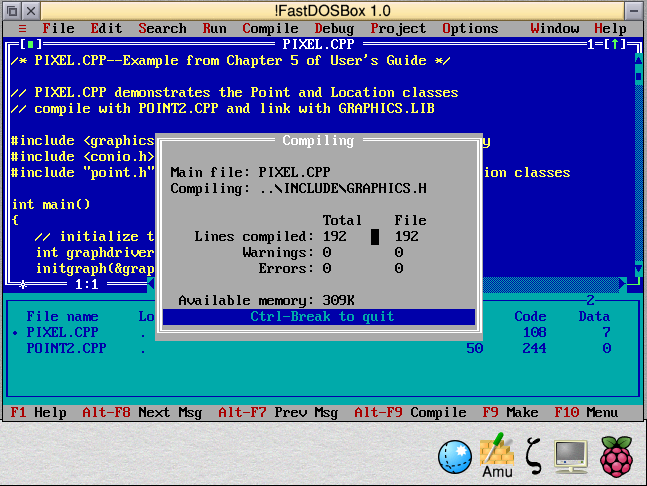Click the editor vertical scrollbar up arrow
Screen dimensions: 647x486
[x=639, y=60]
